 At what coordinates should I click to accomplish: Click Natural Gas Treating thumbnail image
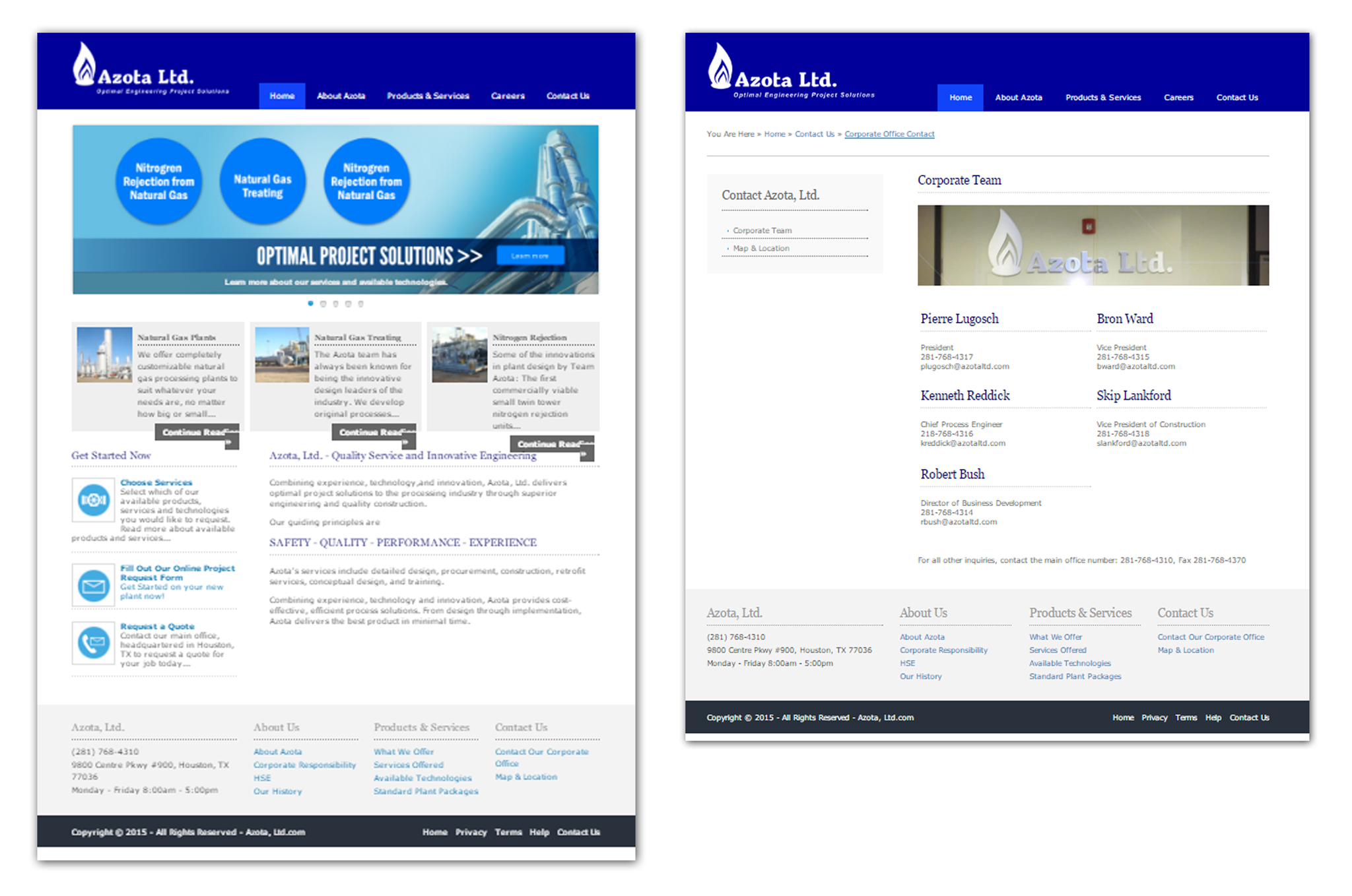(282, 355)
